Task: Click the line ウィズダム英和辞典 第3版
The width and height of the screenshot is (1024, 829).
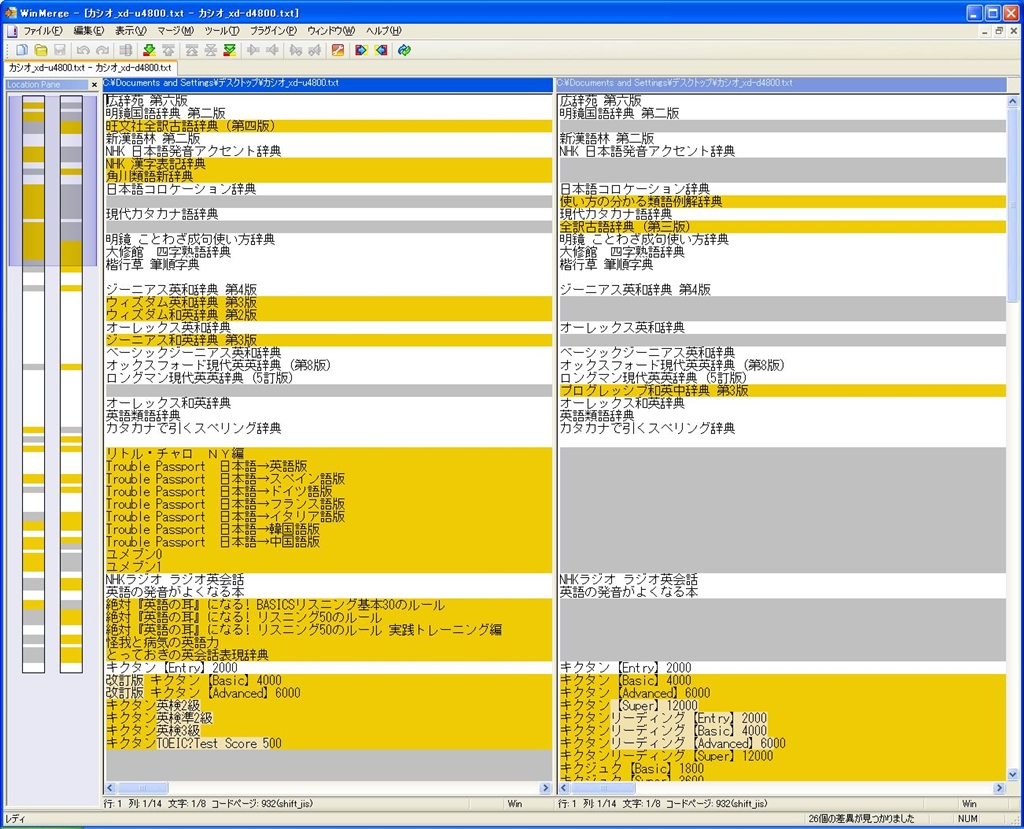Action: 328,302
